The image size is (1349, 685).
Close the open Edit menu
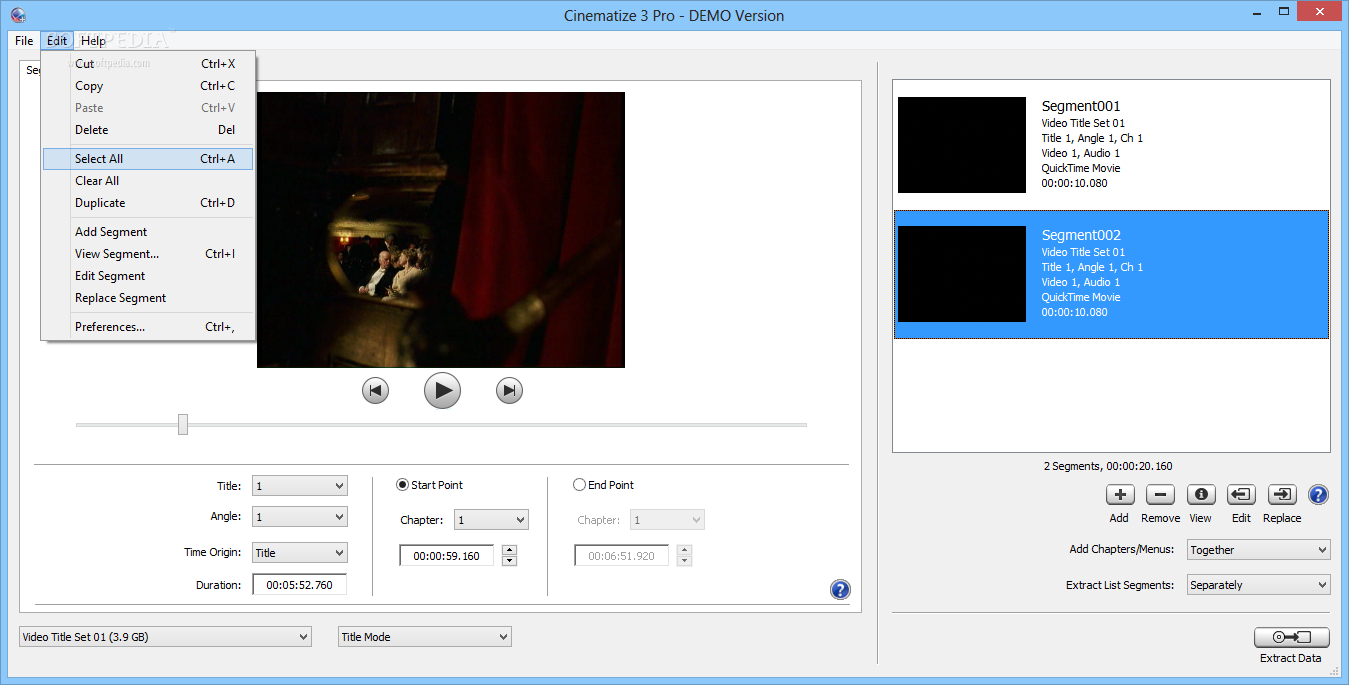(x=57, y=41)
